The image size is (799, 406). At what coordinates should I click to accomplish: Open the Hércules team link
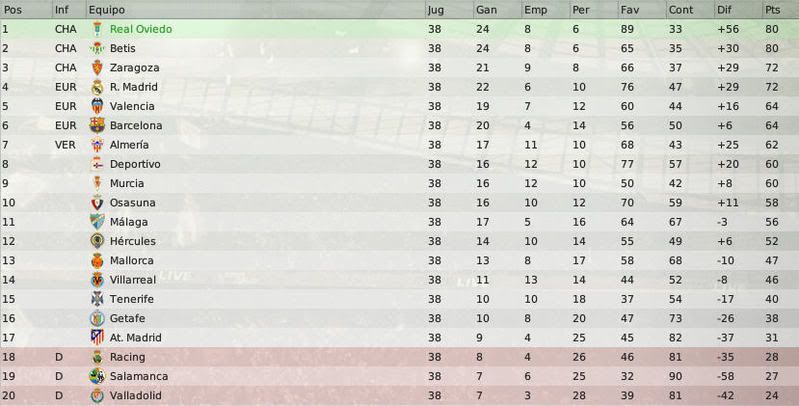[x=133, y=241]
